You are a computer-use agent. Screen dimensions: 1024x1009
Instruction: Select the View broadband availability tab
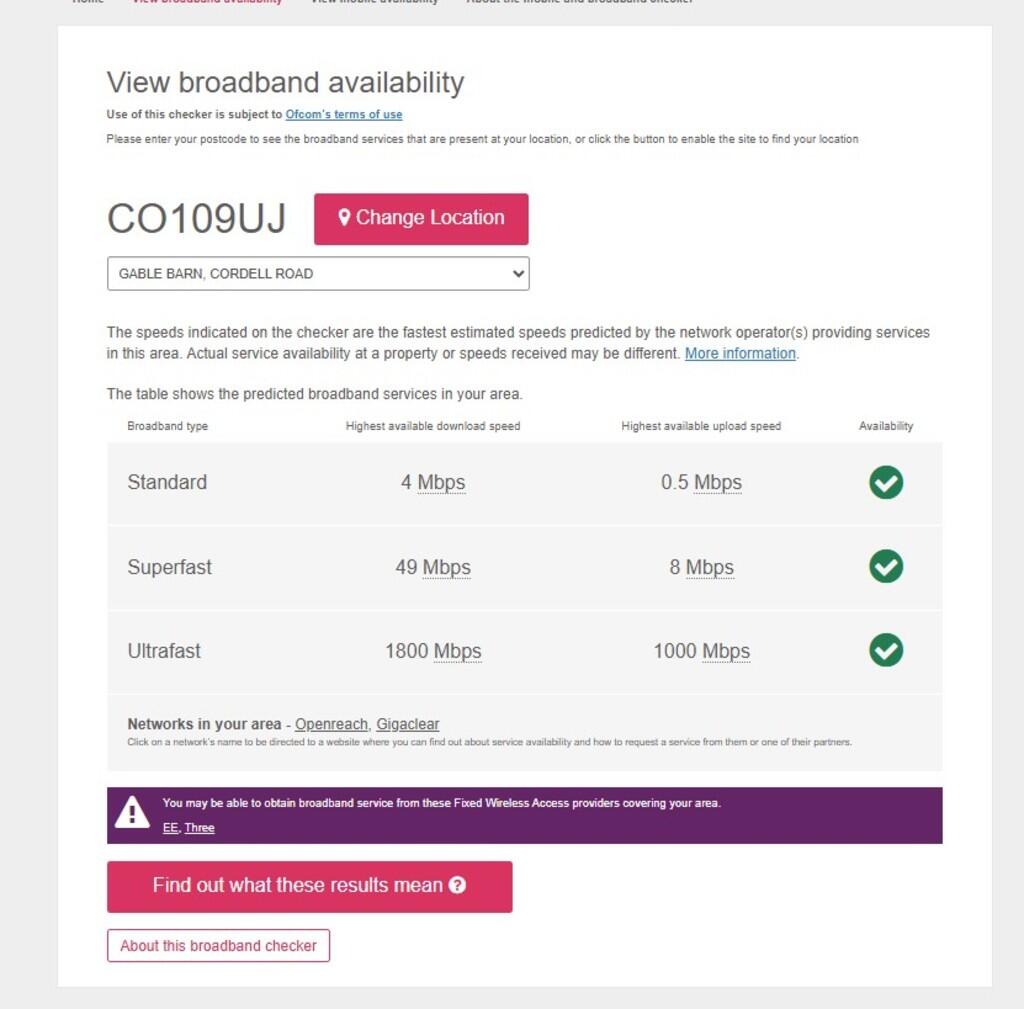208,2
